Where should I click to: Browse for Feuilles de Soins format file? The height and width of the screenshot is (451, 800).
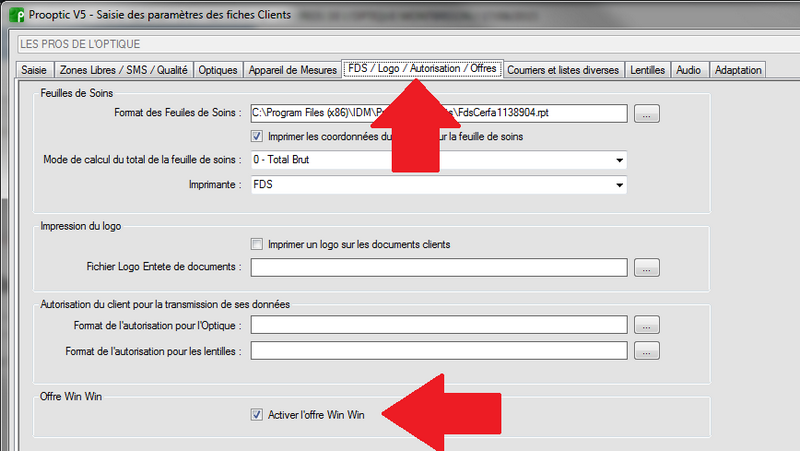[647, 113]
